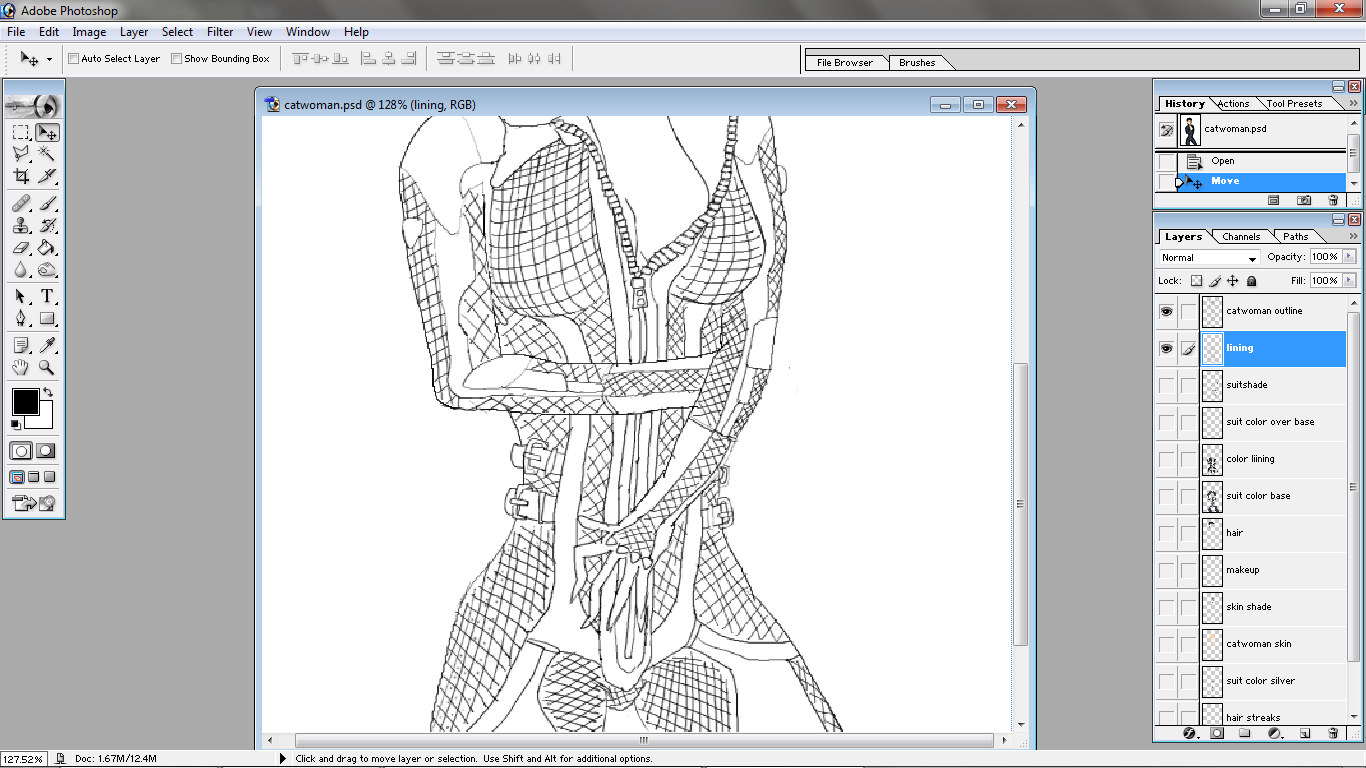Choose the Type tool

point(47,296)
